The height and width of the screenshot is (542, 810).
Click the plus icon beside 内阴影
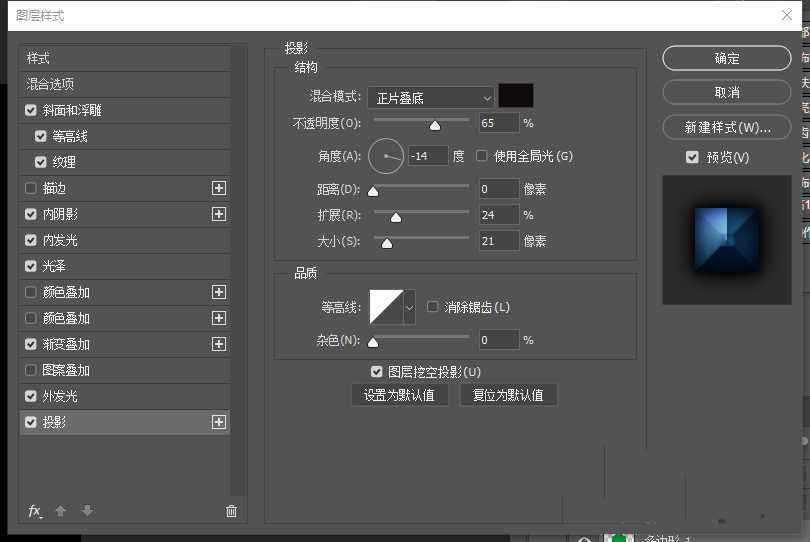pos(219,214)
